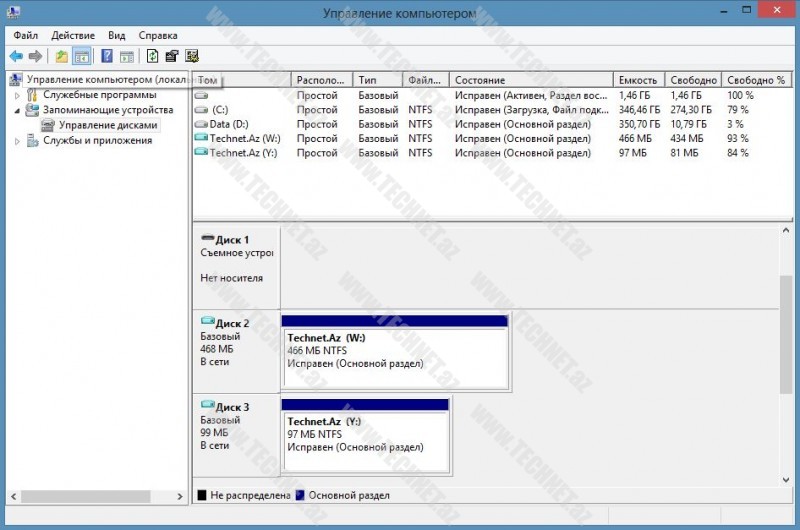Viewport: 800px width, 530px height.
Task: Click the tree pane scroll right arrow
Action: [180, 496]
